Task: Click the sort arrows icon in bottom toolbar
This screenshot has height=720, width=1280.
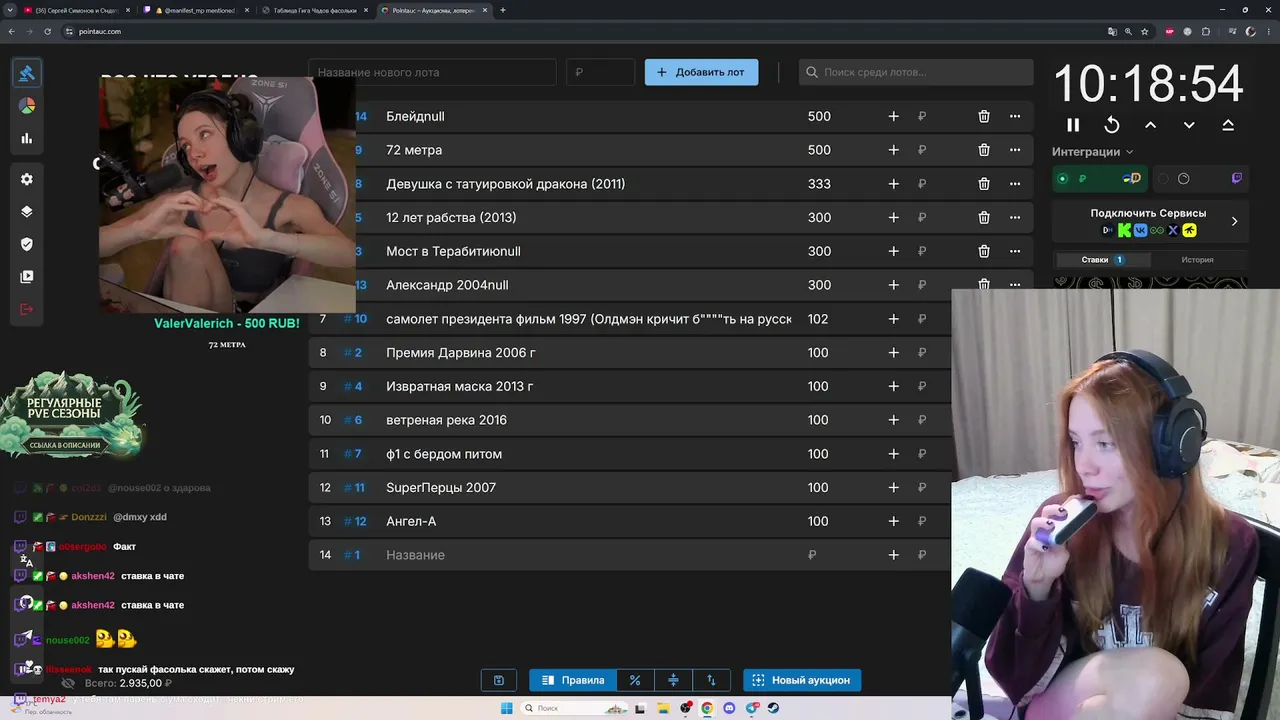Action: coord(711,680)
